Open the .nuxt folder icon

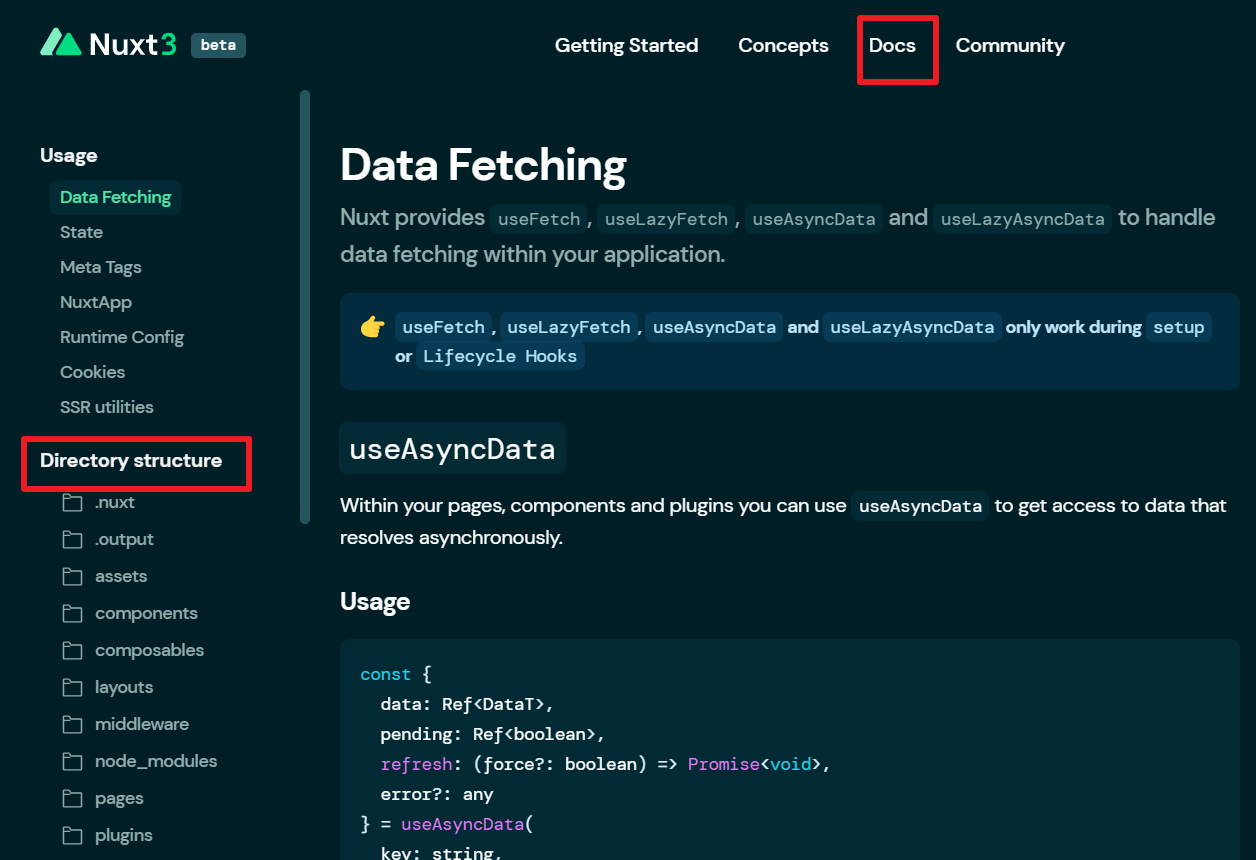point(72,502)
